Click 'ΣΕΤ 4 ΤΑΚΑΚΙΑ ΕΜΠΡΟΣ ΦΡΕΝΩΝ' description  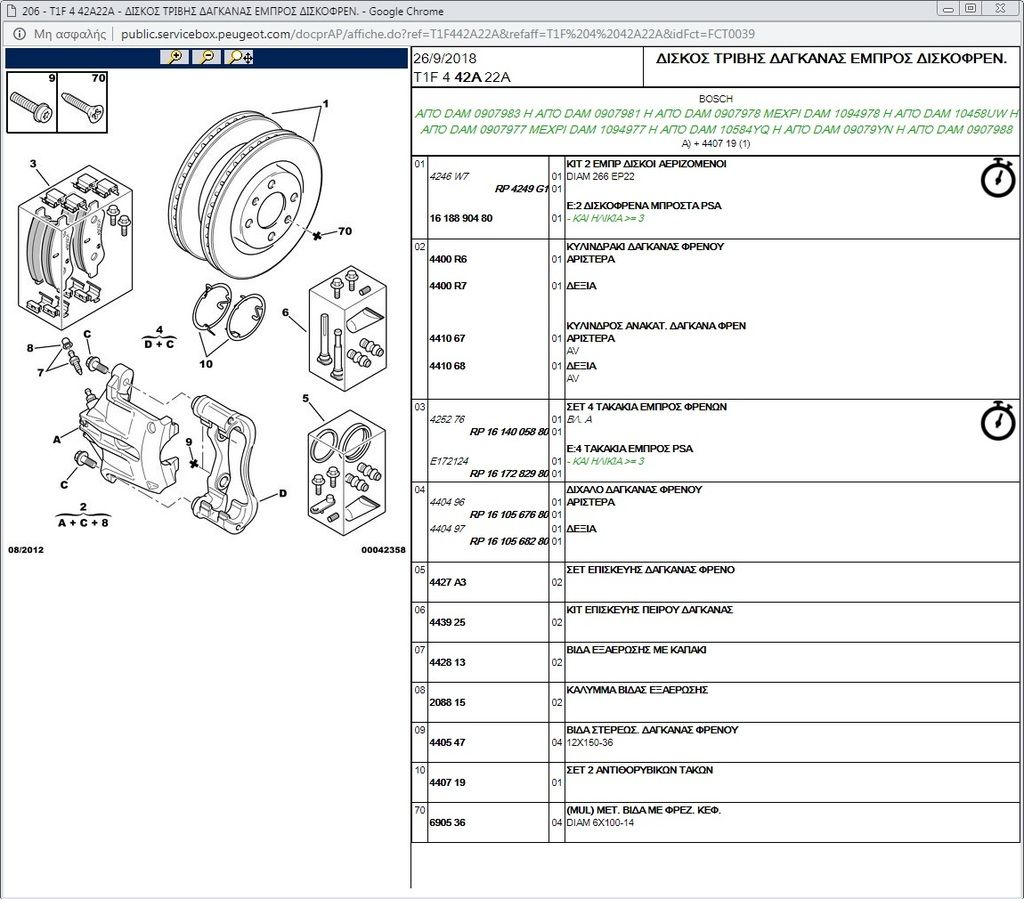[647, 407]
